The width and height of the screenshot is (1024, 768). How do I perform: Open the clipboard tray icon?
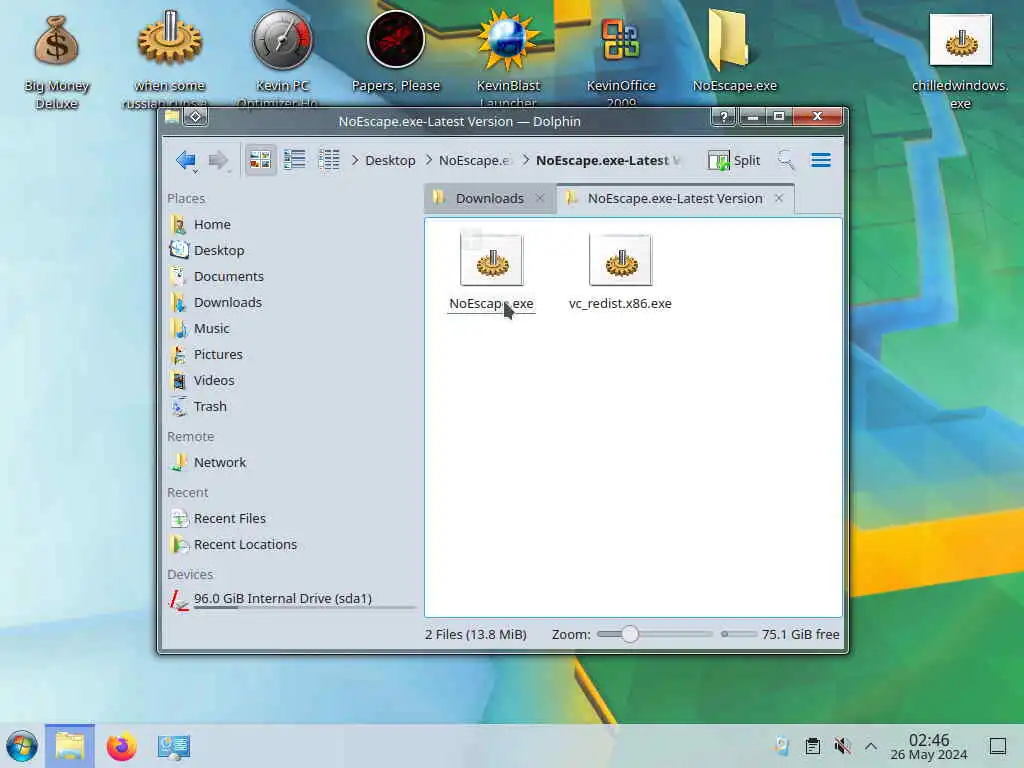[x=812, y=746]
